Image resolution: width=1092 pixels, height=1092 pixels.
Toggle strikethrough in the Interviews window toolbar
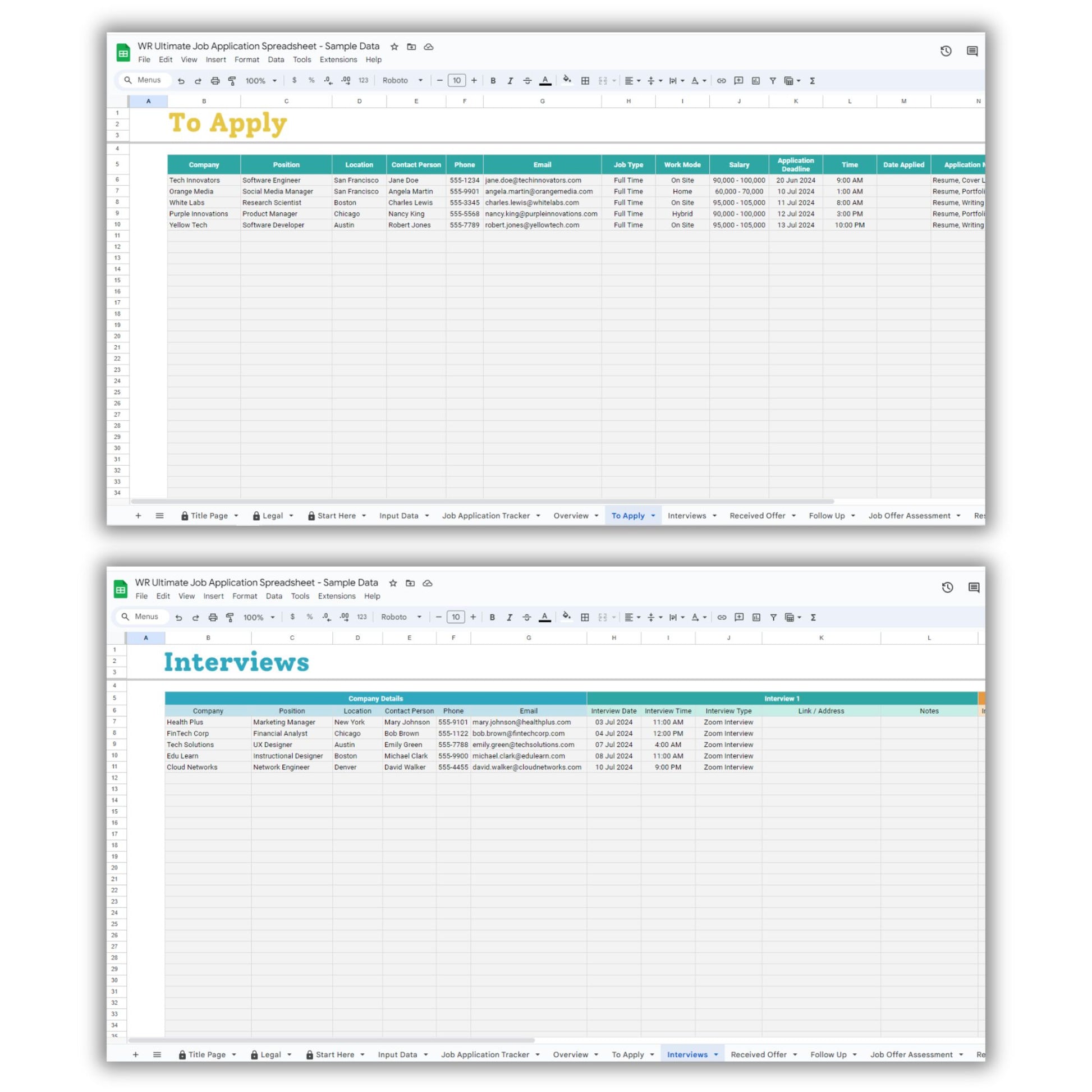pos(526,617)
